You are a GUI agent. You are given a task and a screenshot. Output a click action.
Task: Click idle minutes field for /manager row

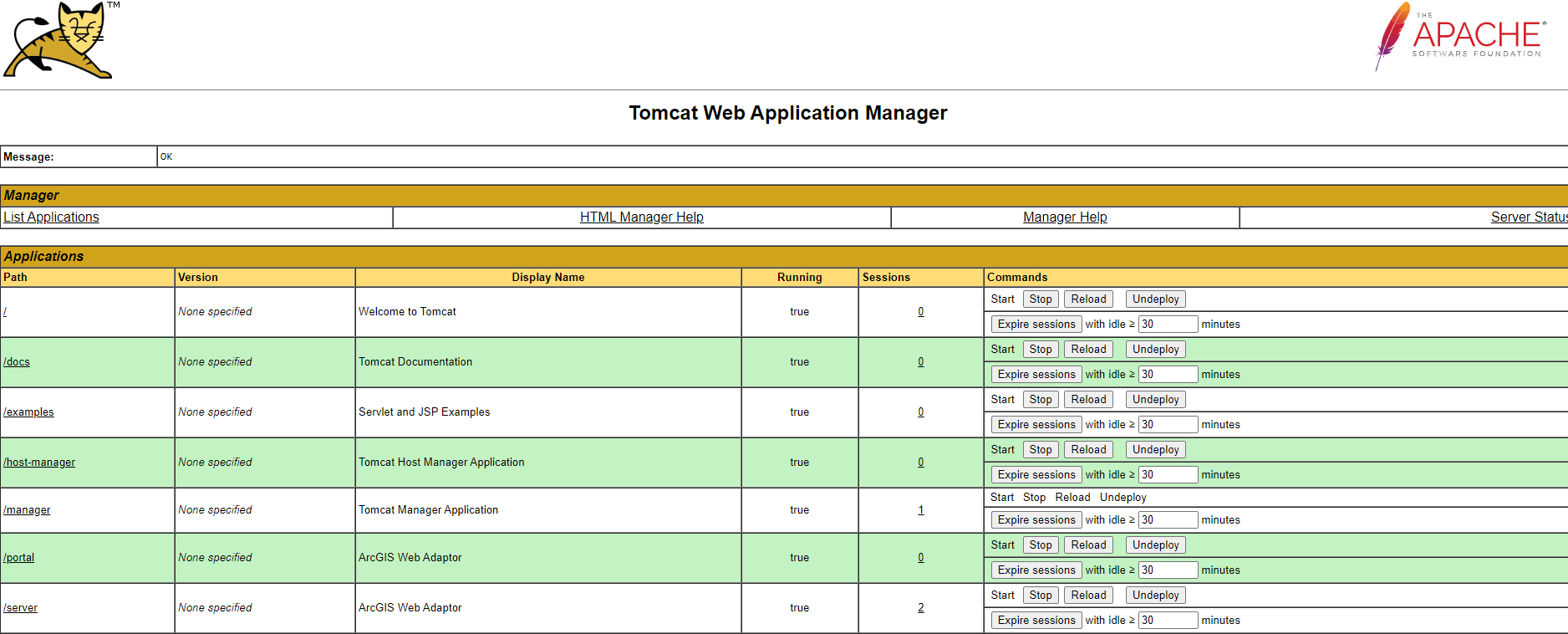1168,520
